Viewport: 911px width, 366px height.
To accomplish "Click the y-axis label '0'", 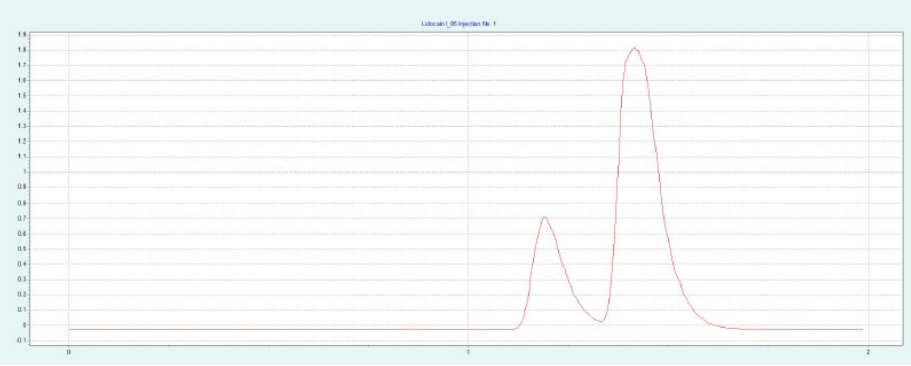I will point(24,325).
